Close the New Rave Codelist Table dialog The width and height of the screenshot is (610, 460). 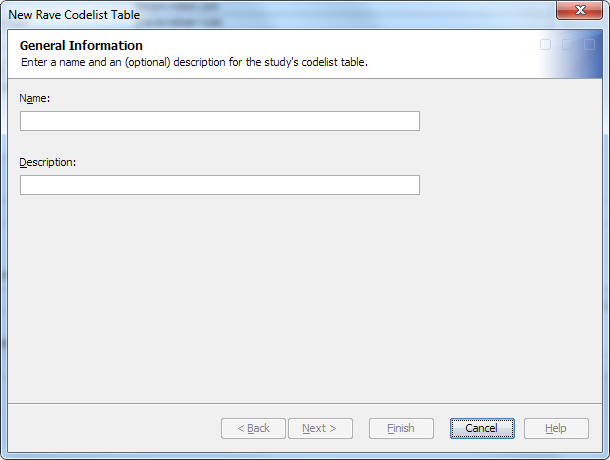[x=579, y=11]
